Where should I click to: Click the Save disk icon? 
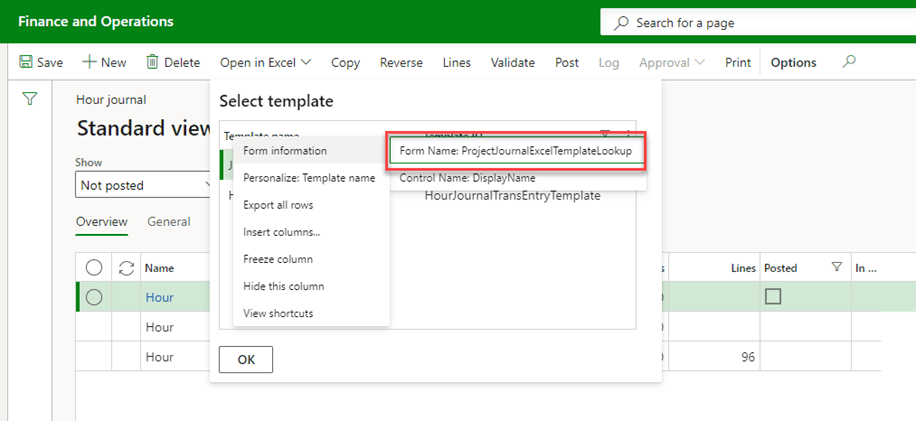pyautogui.click(x=26, y=62)
